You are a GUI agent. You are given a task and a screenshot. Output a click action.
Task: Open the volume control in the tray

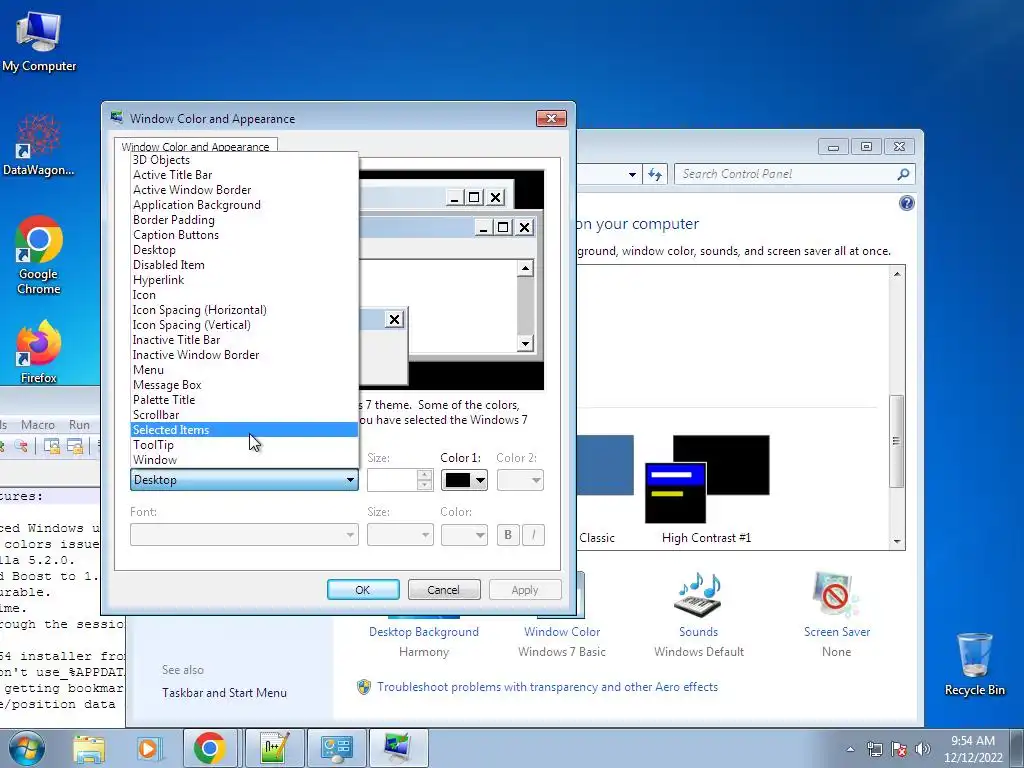(x=923, y=749)
